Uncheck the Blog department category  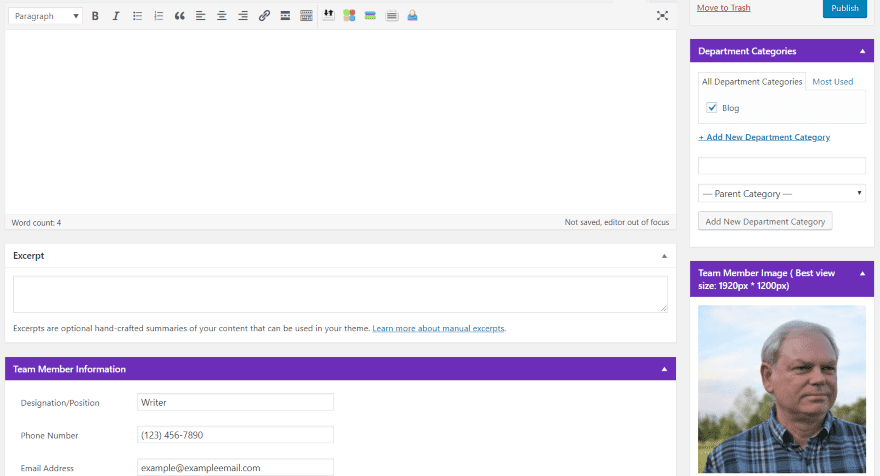tap(712, 107)
